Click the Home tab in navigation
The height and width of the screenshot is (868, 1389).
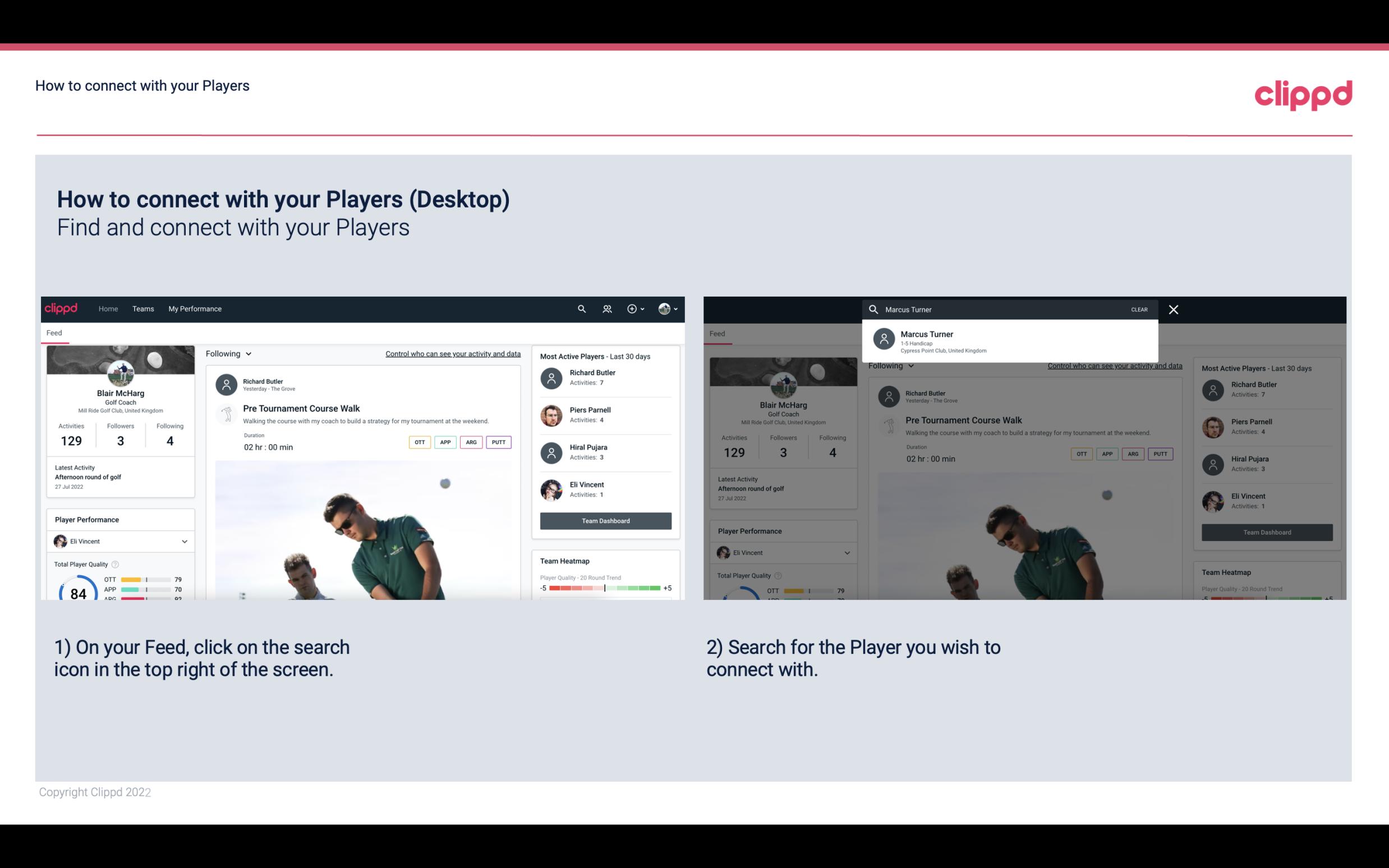tap(107, 308)
